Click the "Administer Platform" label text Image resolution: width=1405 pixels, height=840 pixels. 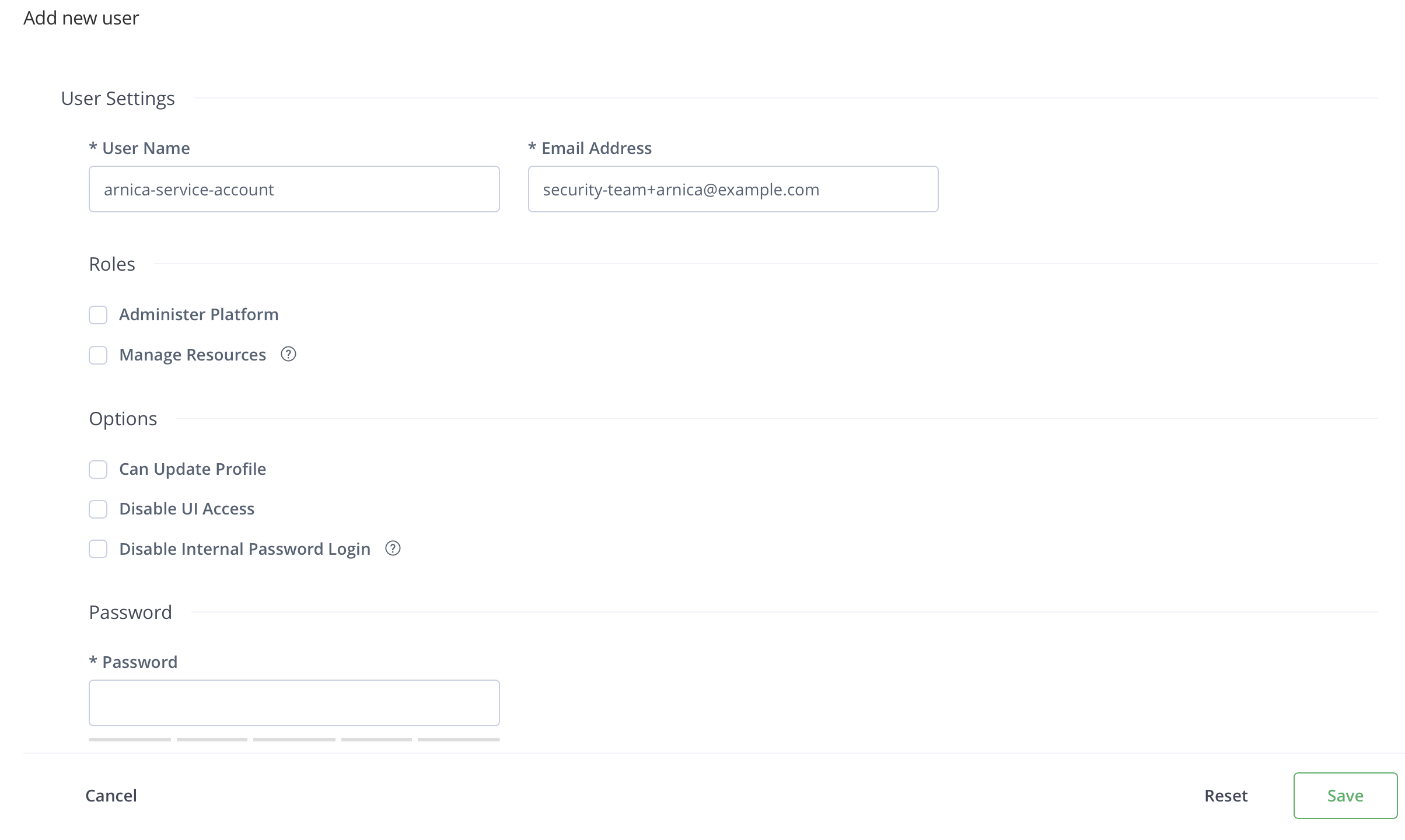(x=198, y=315)
